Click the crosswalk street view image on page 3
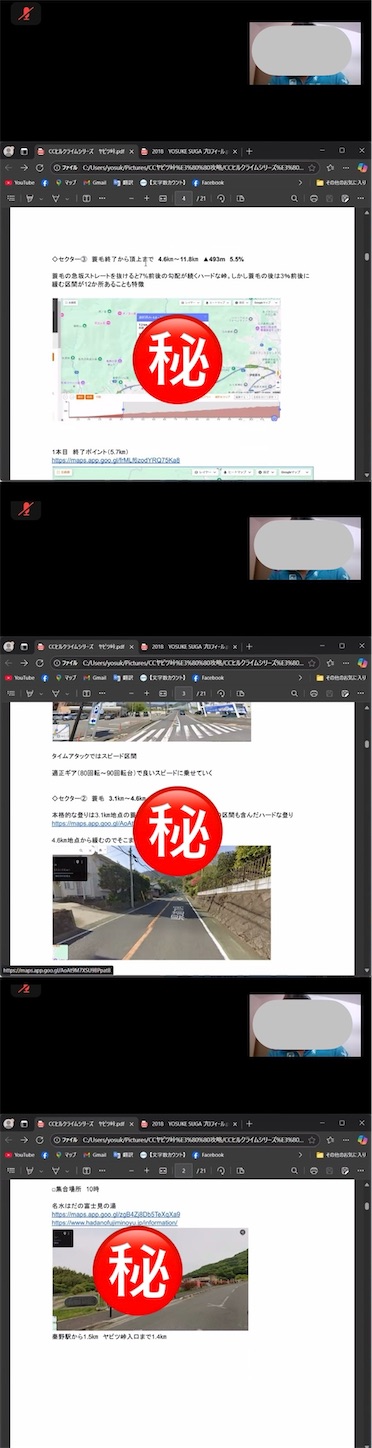The image size is (372, 1448). click(x=151, y=722)
